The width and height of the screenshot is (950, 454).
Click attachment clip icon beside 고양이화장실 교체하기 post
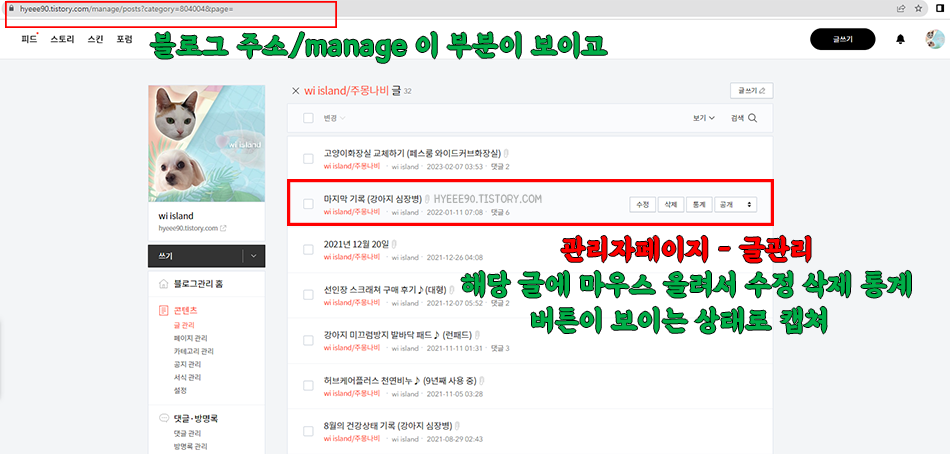coord(505,154)
